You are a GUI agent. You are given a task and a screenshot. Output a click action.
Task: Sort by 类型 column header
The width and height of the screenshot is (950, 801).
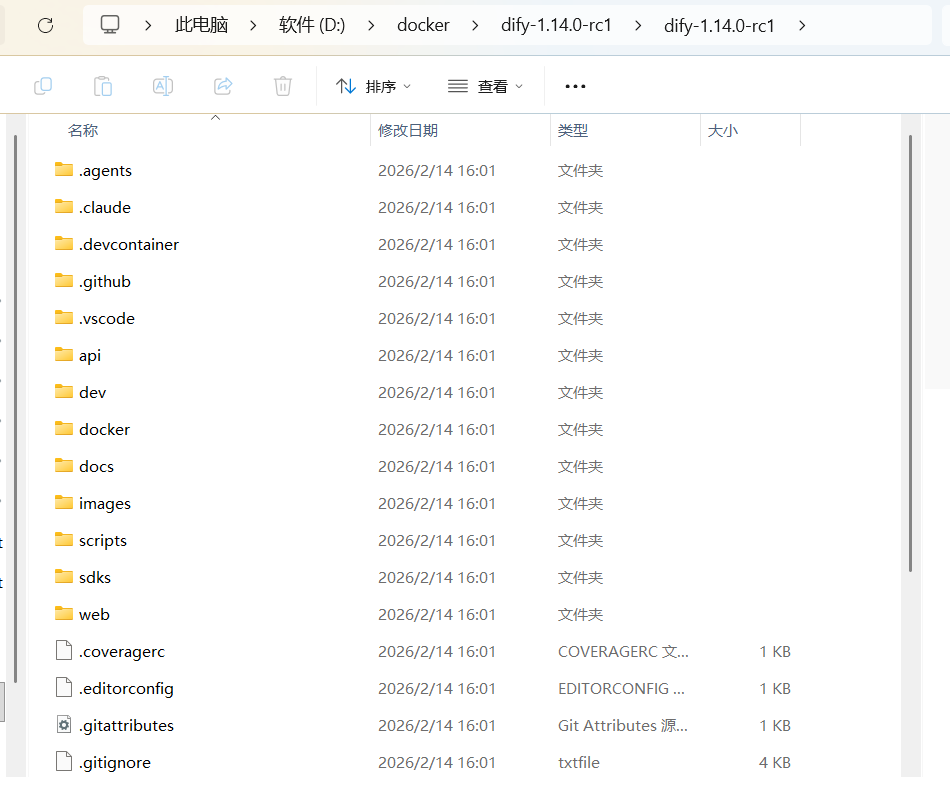point(573,130)
